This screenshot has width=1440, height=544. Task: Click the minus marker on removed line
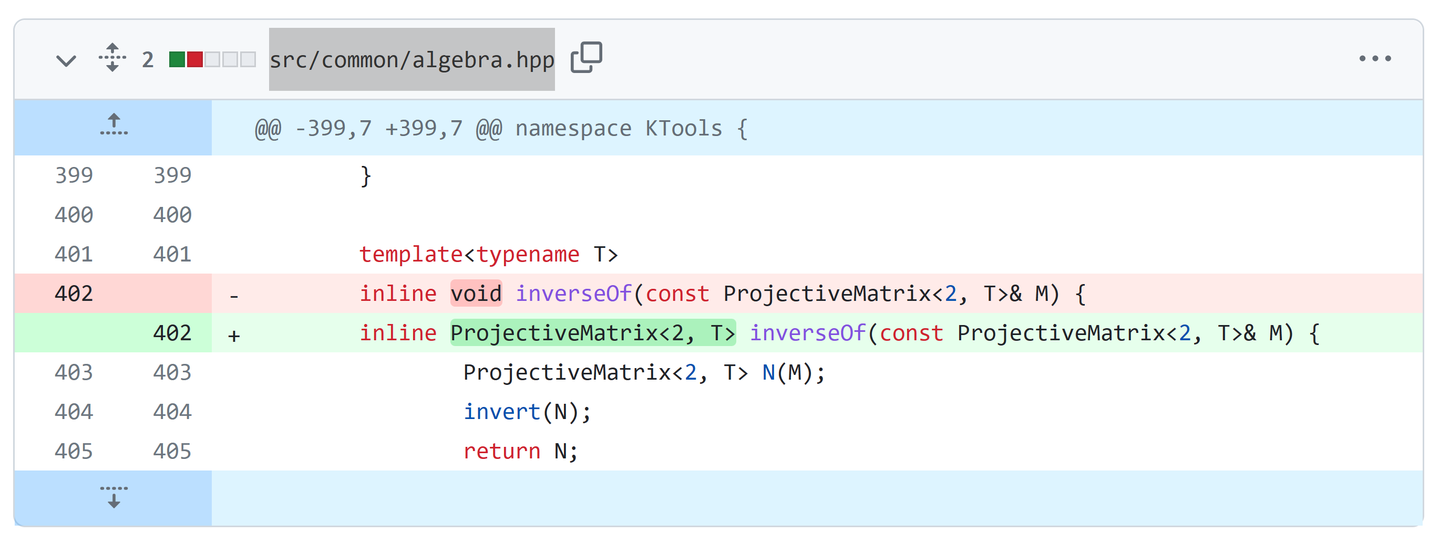[x=234, y=296]
